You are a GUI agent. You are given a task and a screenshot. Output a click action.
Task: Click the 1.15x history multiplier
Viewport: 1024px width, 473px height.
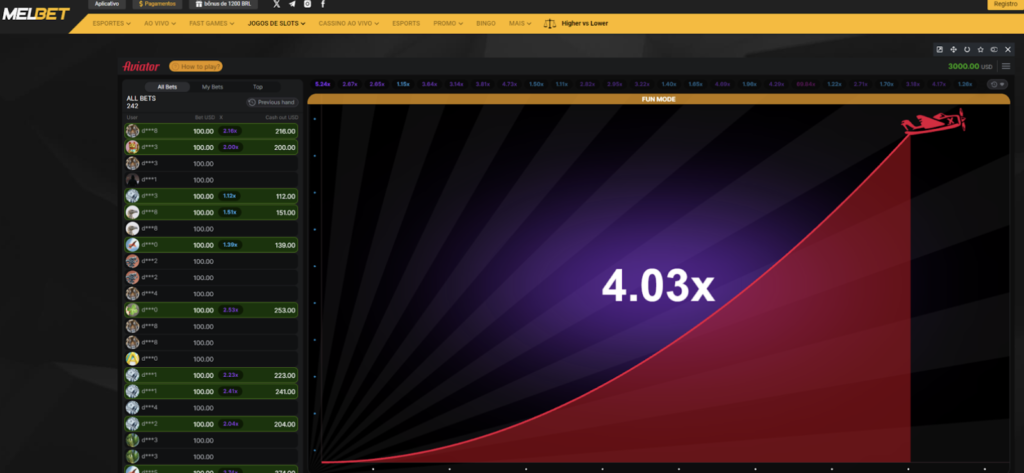[403, 84]
